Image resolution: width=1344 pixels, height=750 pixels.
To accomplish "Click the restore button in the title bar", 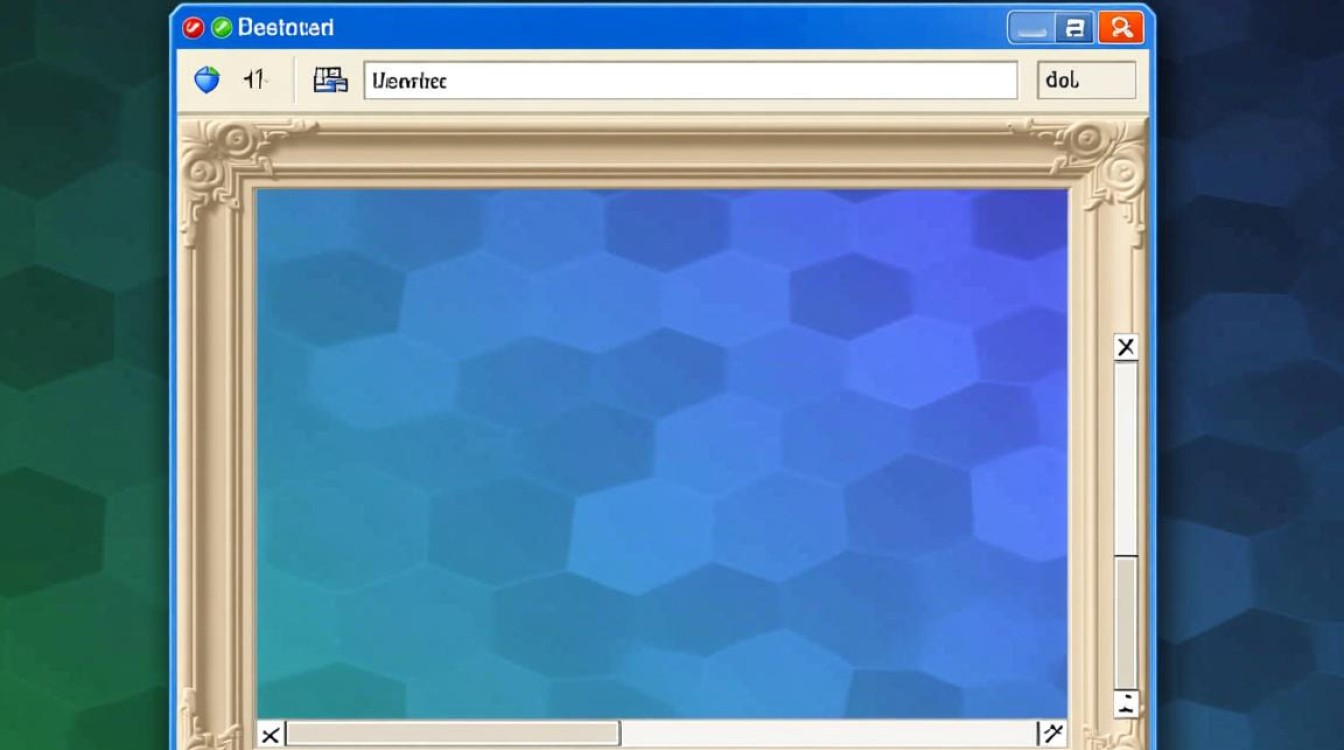I will coord(1076,28).
